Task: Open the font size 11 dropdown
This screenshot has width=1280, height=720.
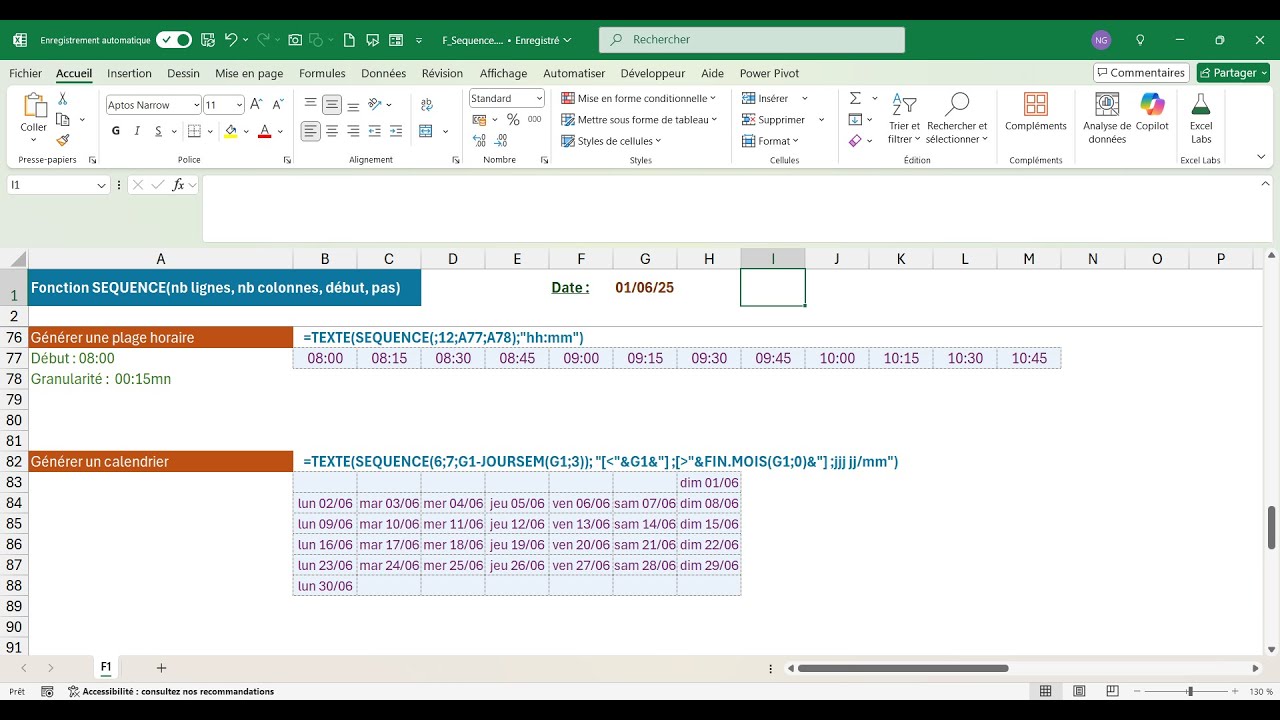Action: [239, 105]
